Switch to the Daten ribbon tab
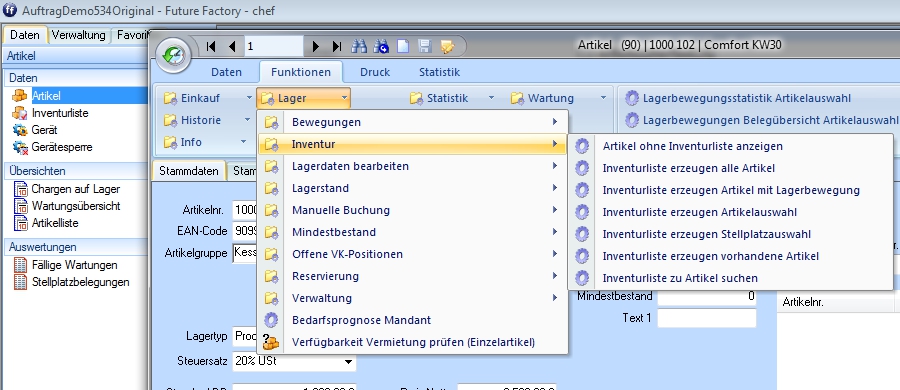 [x=226, y=72]
